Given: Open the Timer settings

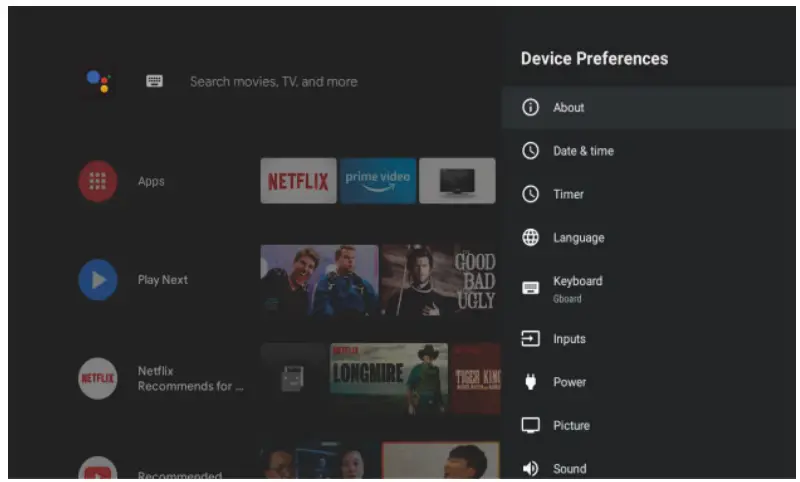Looking at the screenshot, I should pyautogui.click(x=648, y=194).
